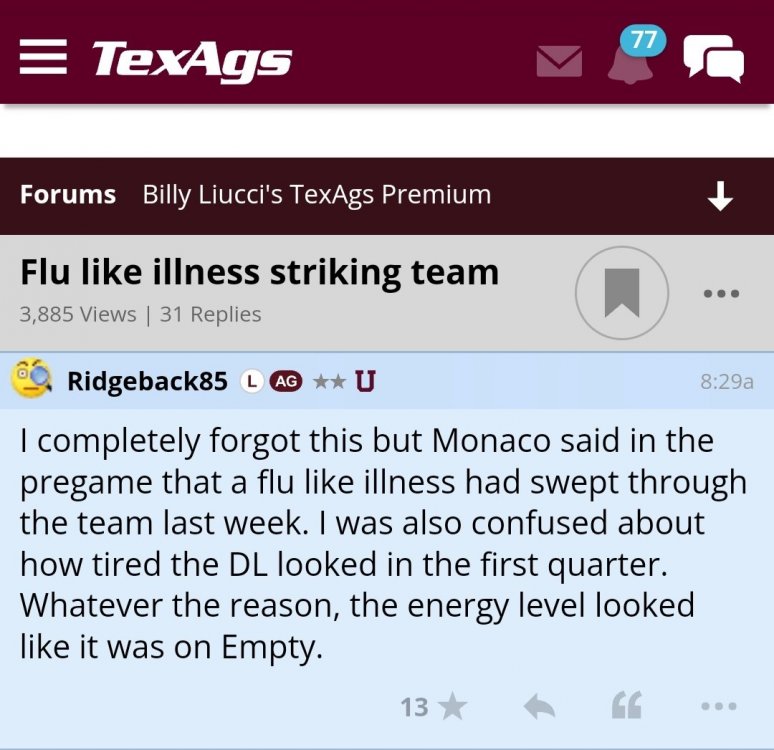Open the mail envelope inbox
The image size is (774, 750).
[x=559, y=61]
